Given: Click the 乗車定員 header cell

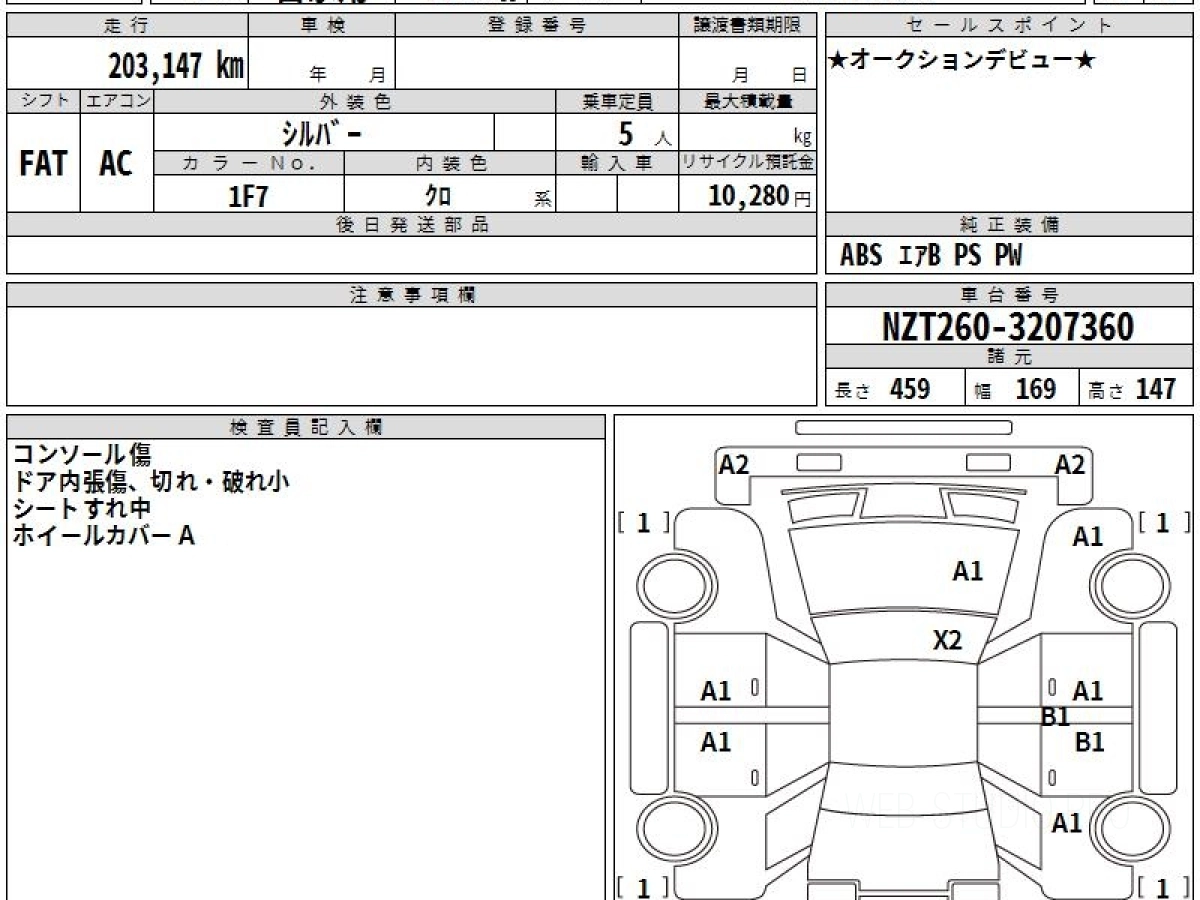Looking at the screenshot, I should (x=617, y=101).
